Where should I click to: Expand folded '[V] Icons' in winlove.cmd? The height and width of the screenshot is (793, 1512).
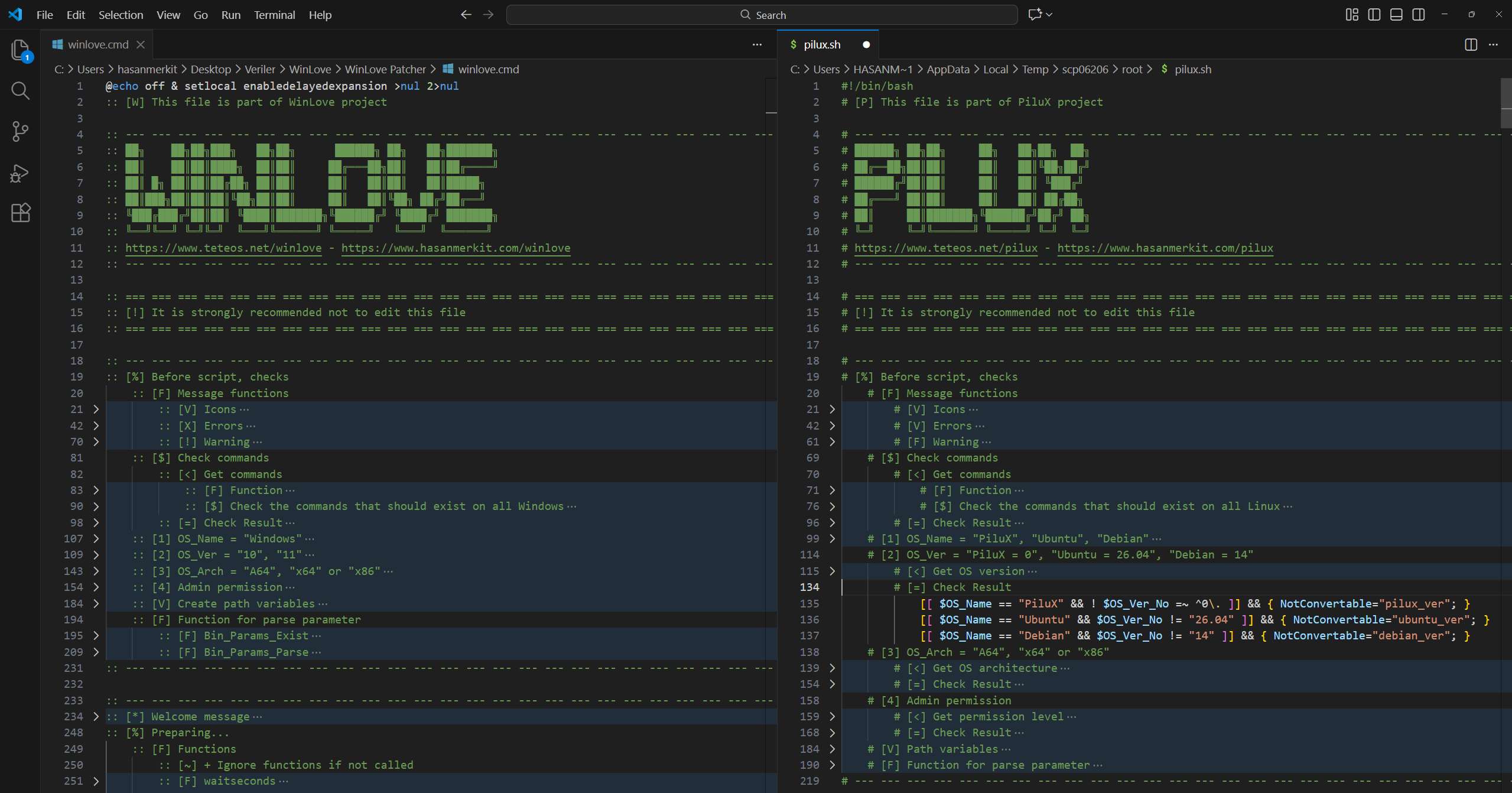pyautogui.click(x=96, y=409)
